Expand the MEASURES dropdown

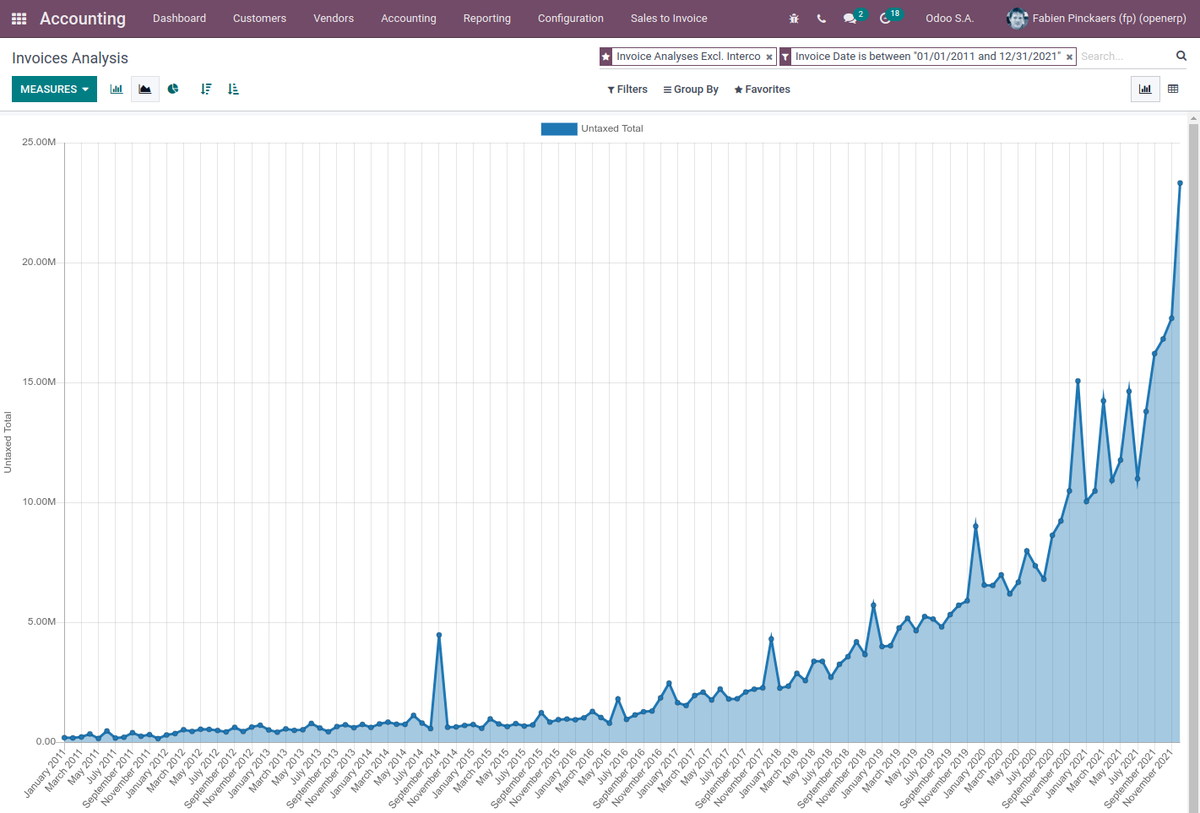(x=54, y=89)
